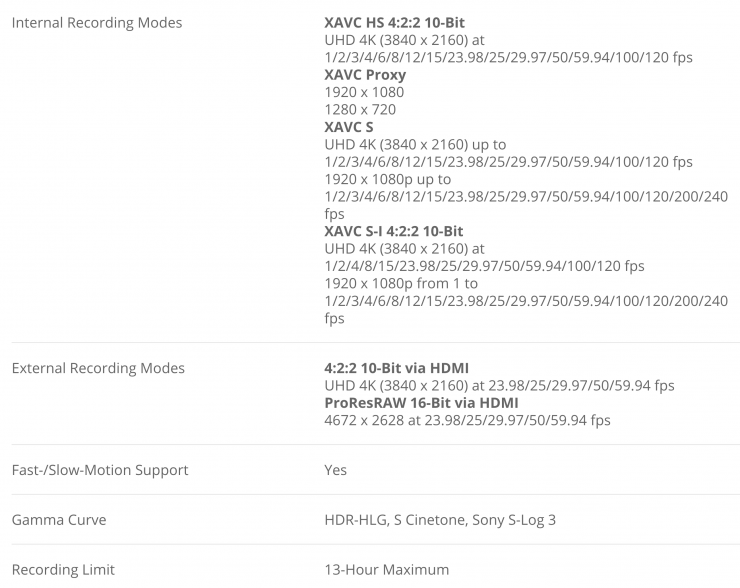
Task: Click the Recording Limit label
Action: [x=63, y=570]
